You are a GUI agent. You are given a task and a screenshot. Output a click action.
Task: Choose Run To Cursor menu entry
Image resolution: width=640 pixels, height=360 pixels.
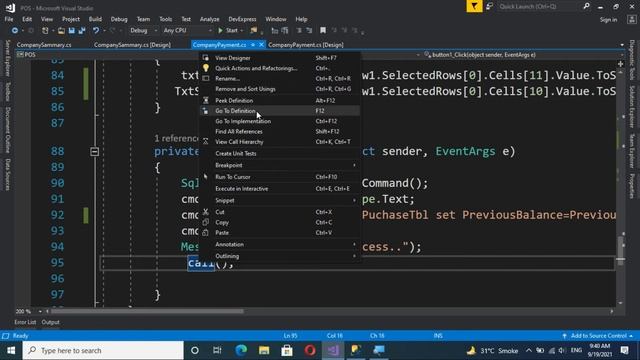(x=280, y=177)
